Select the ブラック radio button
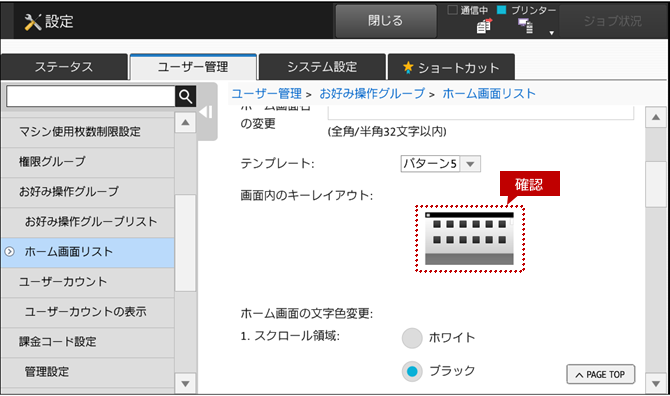This screenshot has height=396, width=670. tap(412, 371)
